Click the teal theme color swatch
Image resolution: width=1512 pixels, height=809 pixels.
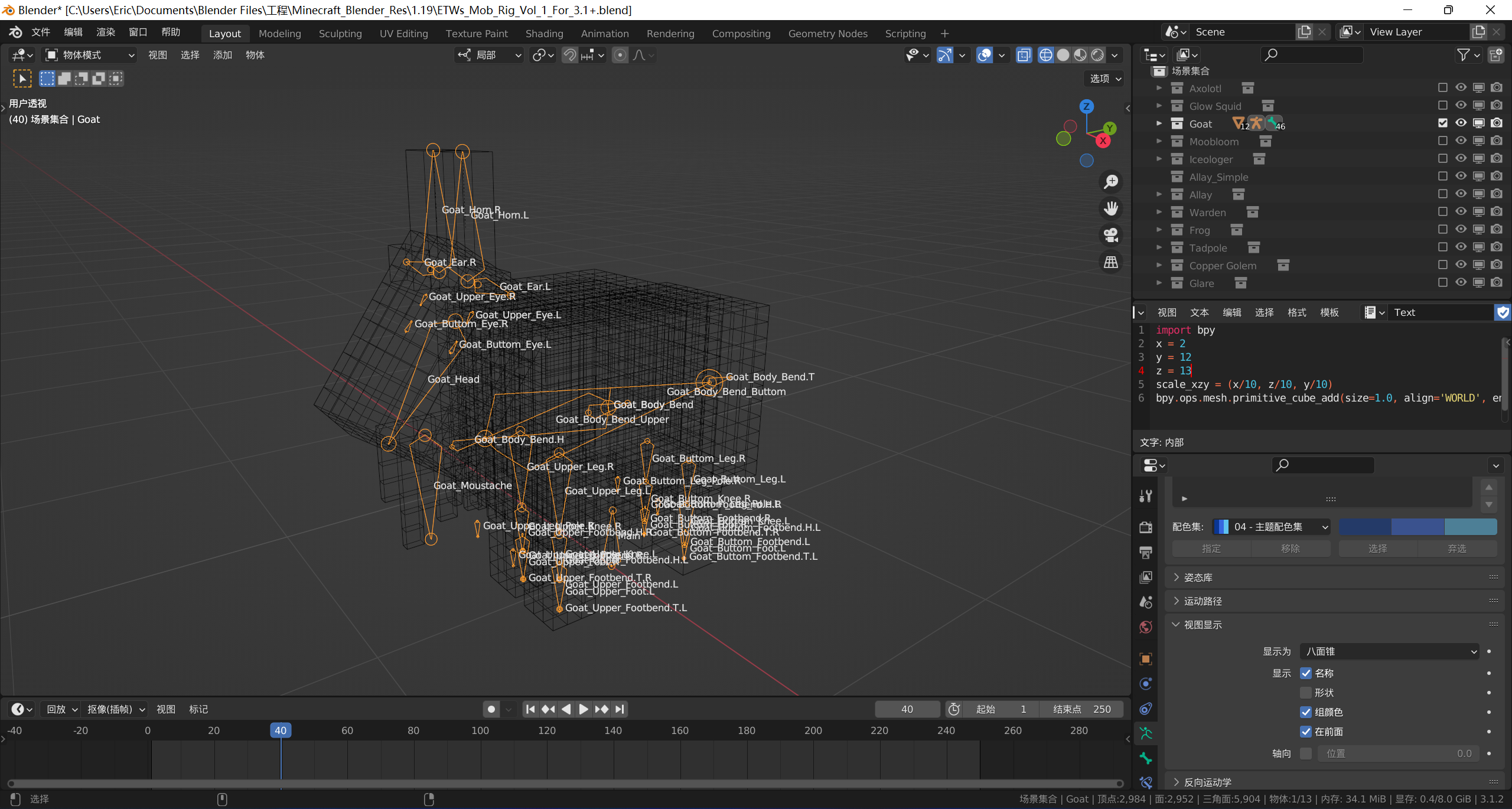(x=1471, y=526)
